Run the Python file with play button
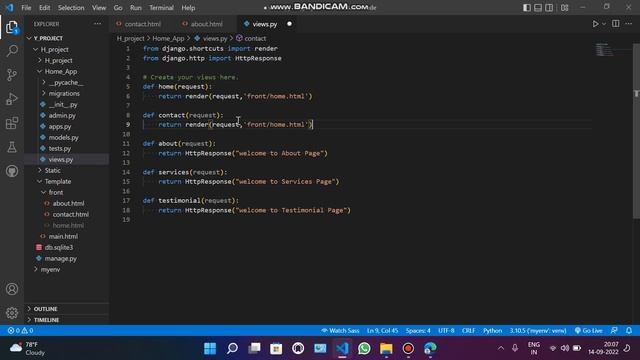 595,24
